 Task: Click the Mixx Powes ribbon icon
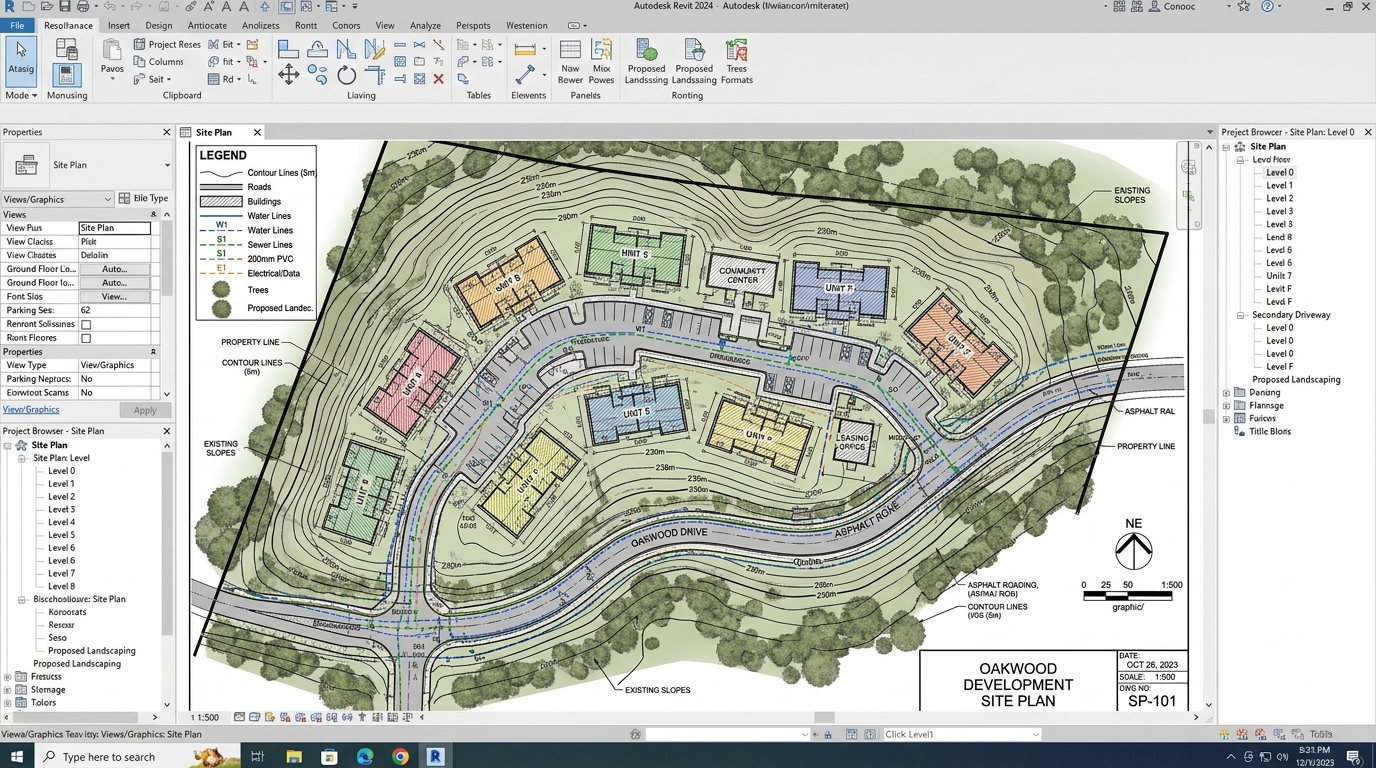pos(601,62)
